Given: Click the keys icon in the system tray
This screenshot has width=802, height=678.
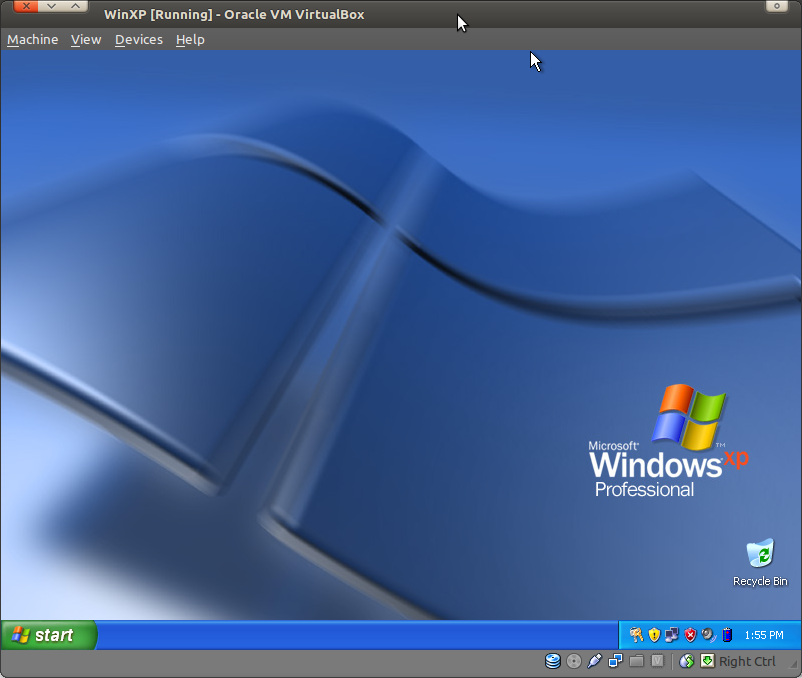Looking at the screenshot, I should [x=637, y=634].
